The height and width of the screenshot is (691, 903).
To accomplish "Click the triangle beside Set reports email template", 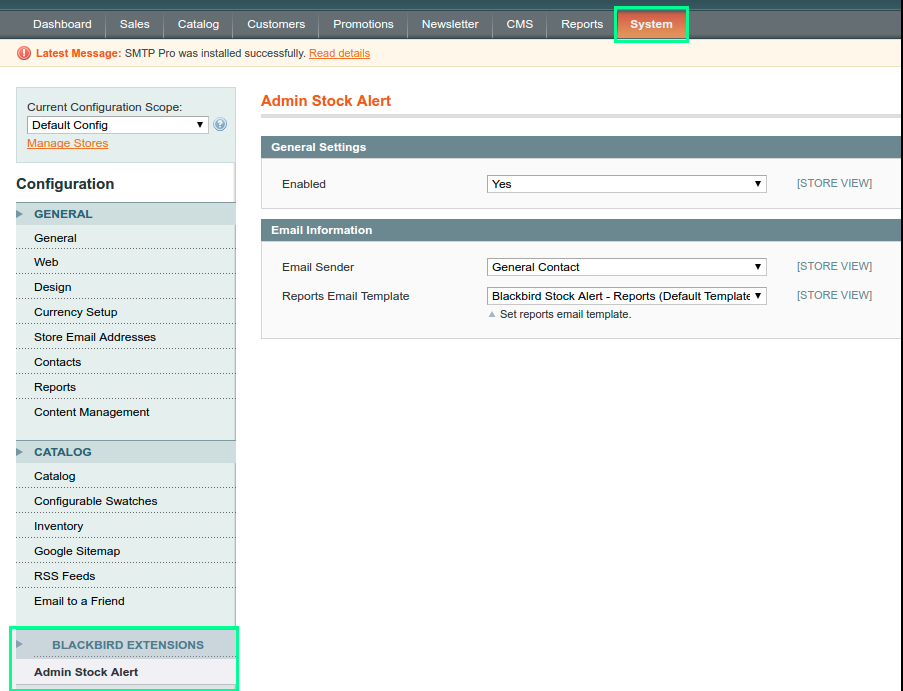I will (x=492, y=314).
